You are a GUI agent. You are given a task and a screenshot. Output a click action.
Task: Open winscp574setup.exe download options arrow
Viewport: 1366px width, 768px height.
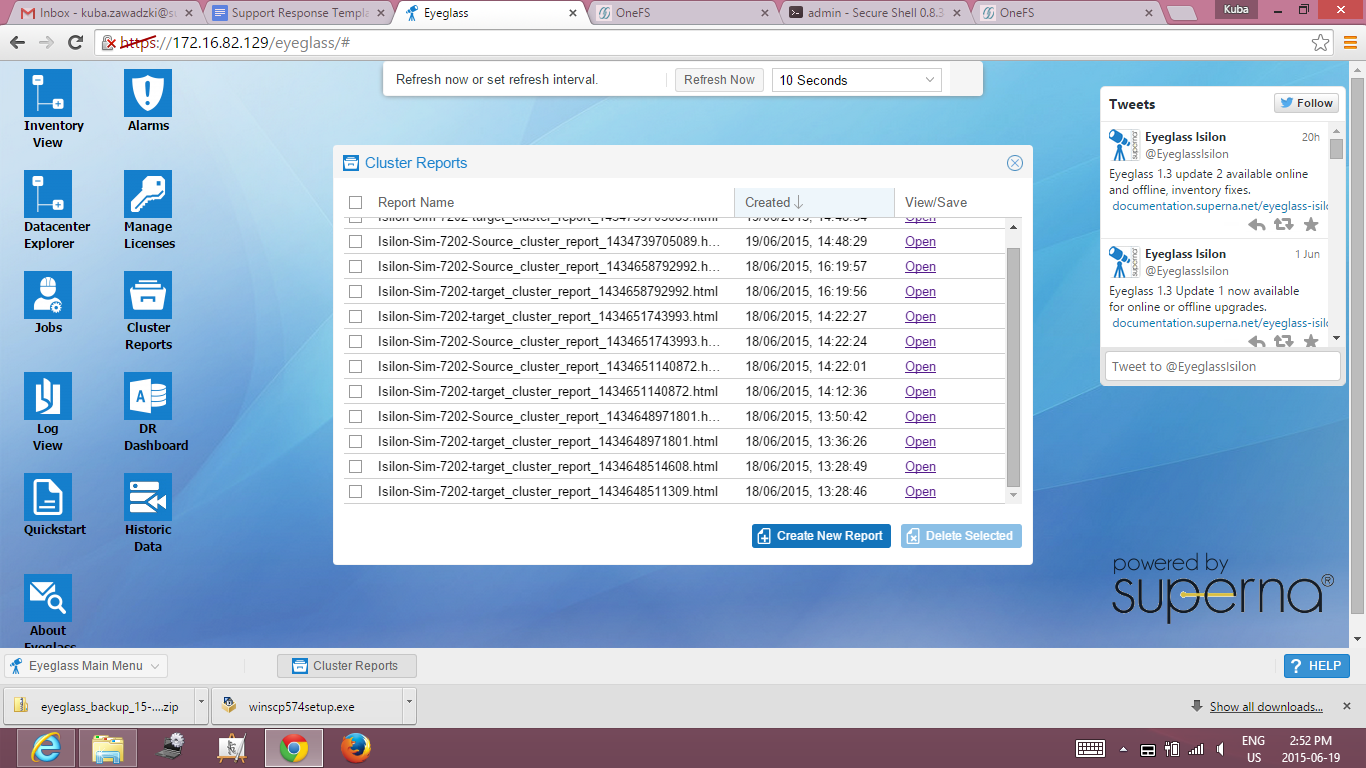click(408, 705)
